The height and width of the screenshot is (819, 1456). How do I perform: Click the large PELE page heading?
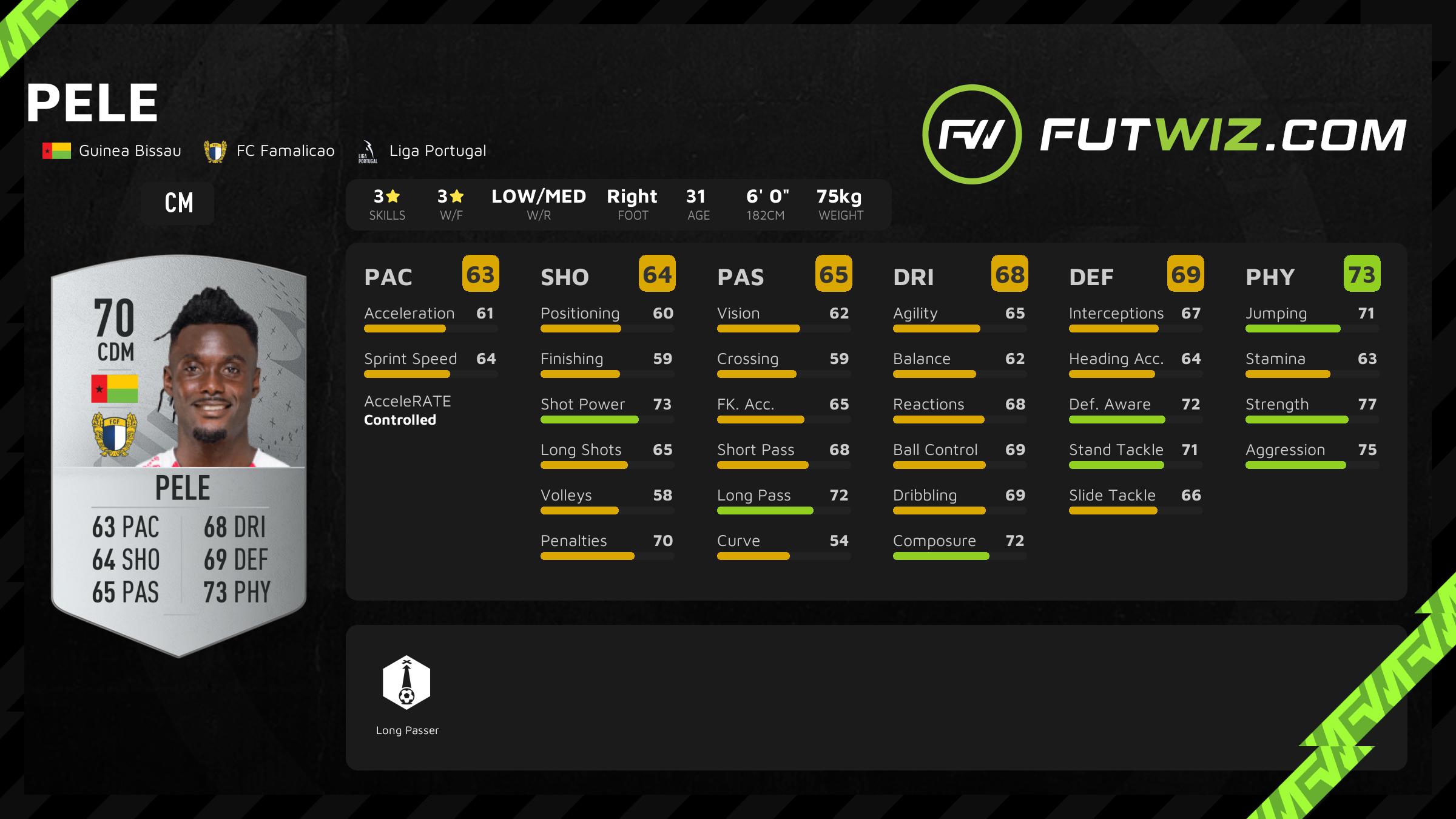[x=92, y=103]
